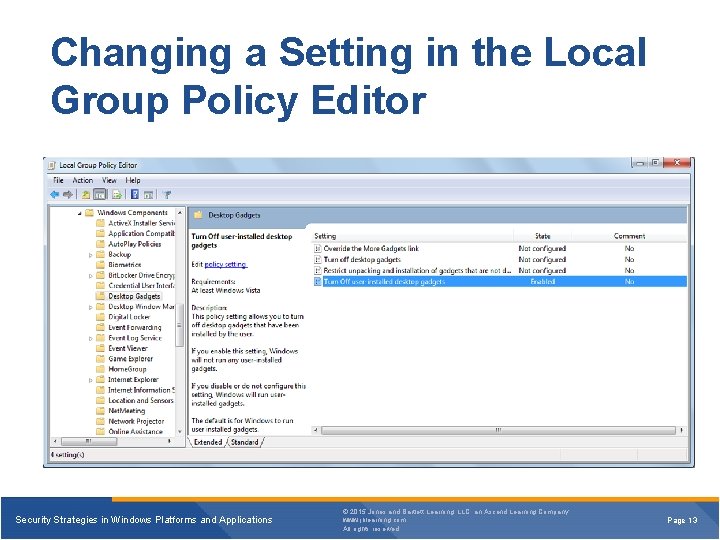Open the Action menu

tap(83, 180)
